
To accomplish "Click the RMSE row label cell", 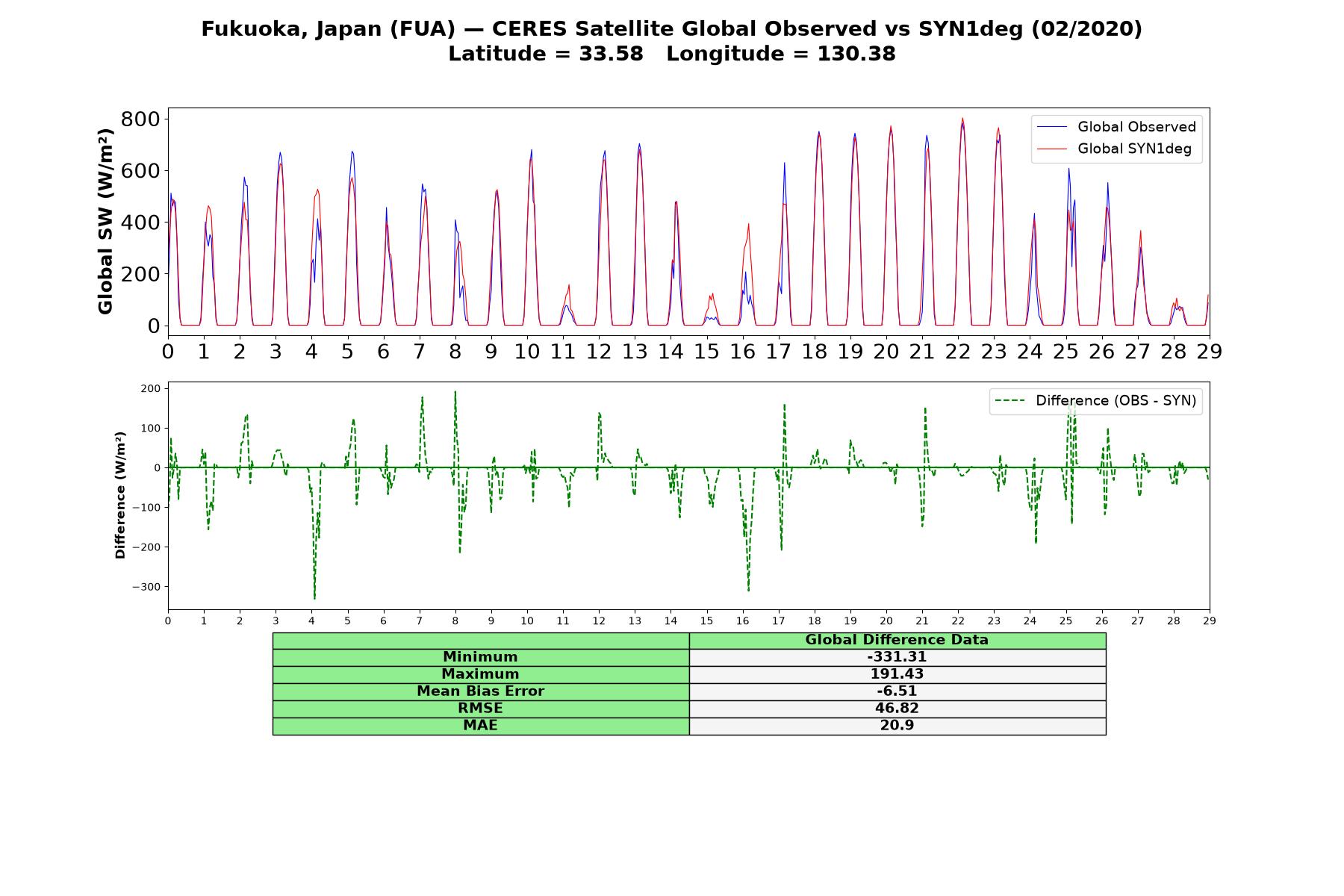I will (481, 709).
